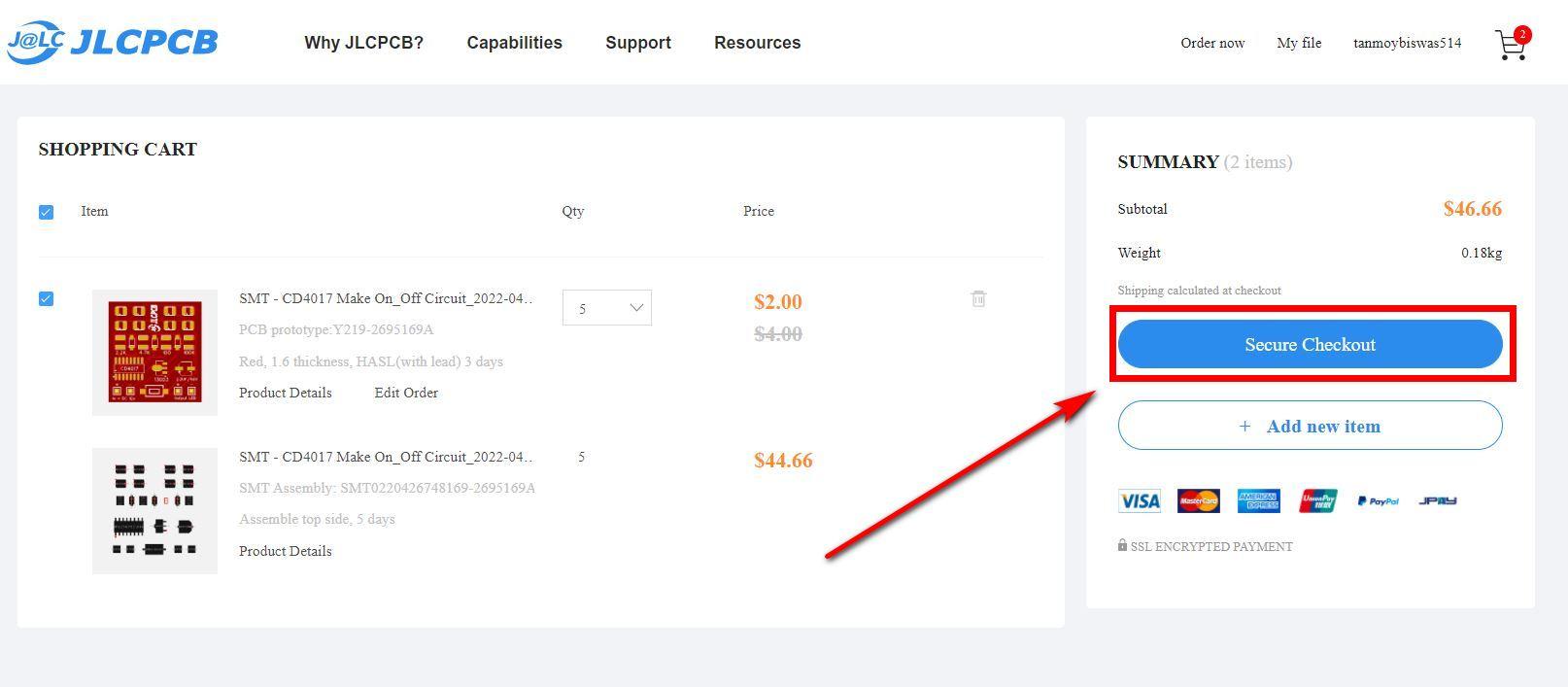Click the Secure Checkout button
The width and height of the screenshot is (1568, 687).
tap(1310, 344)
